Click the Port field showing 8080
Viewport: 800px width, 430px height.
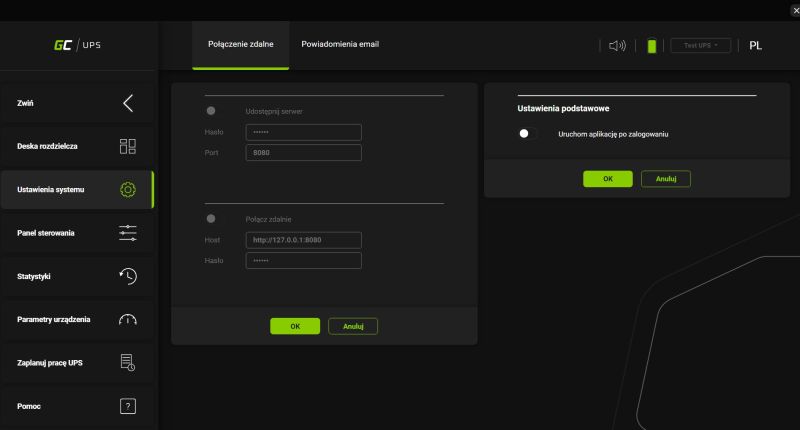click(304, 153)
